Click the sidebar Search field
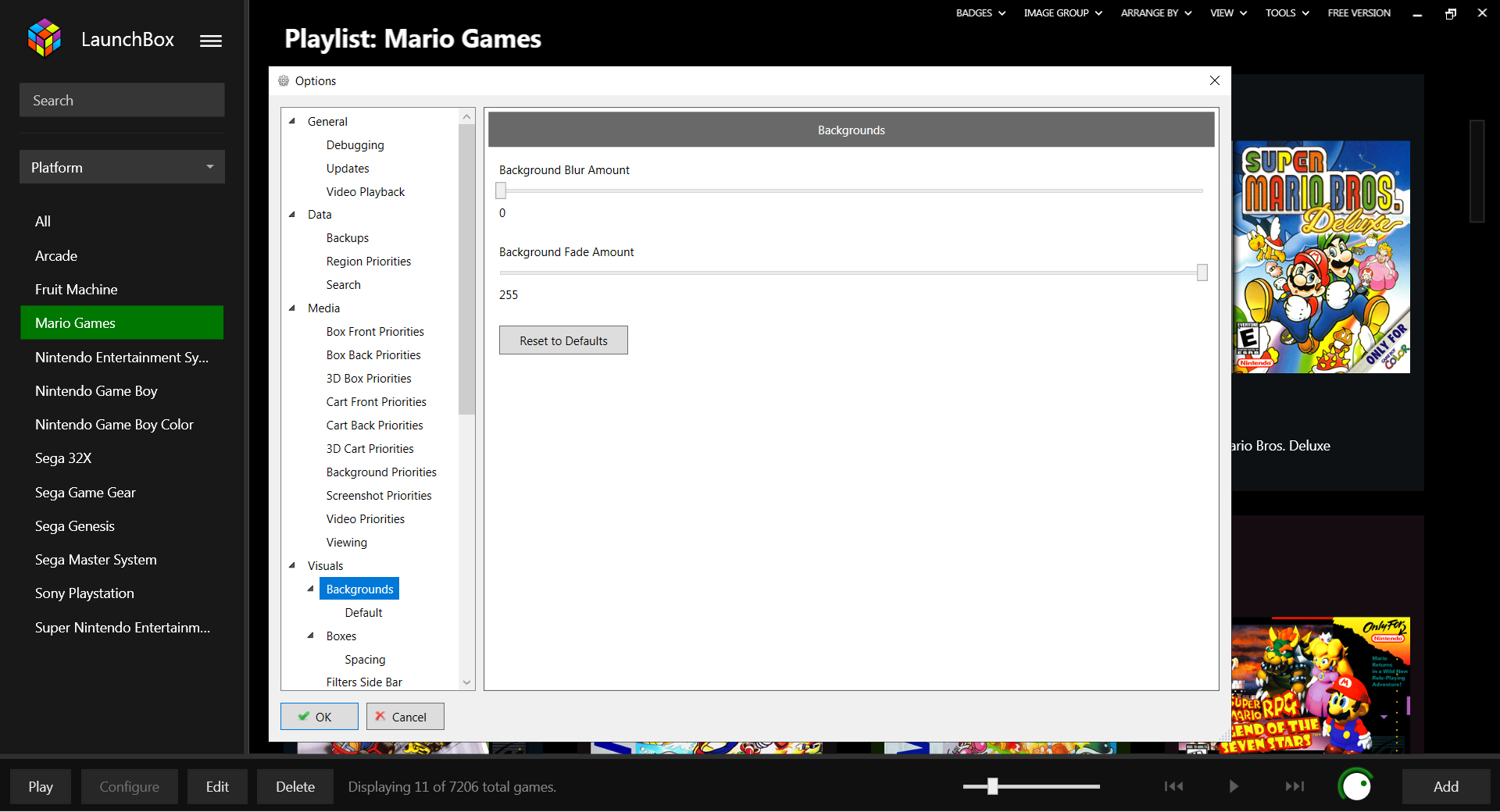Image resolution: width=1500 pixels, height=812 pixels. [x=122, y=100]
